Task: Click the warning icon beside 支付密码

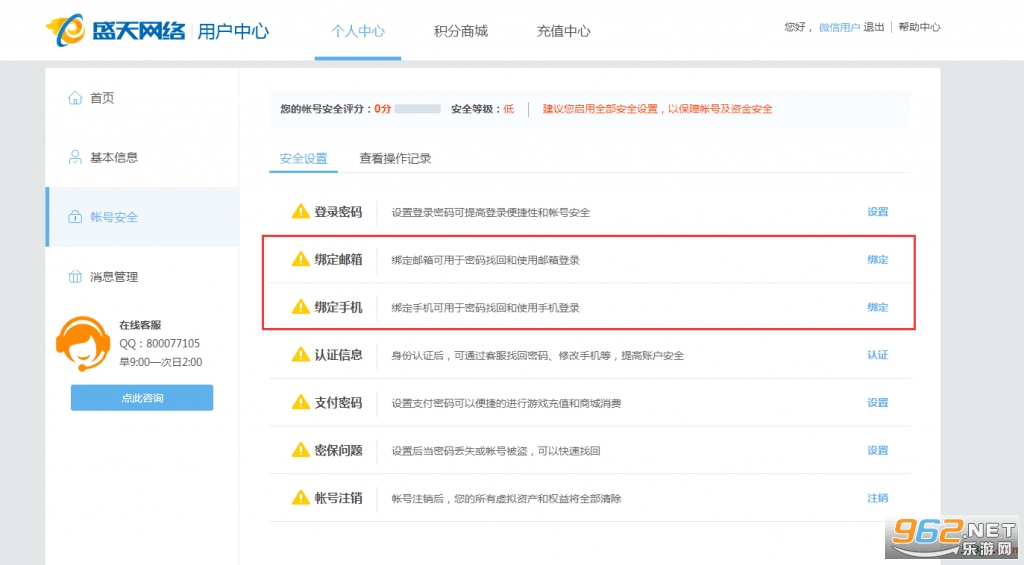Action: 300,402
